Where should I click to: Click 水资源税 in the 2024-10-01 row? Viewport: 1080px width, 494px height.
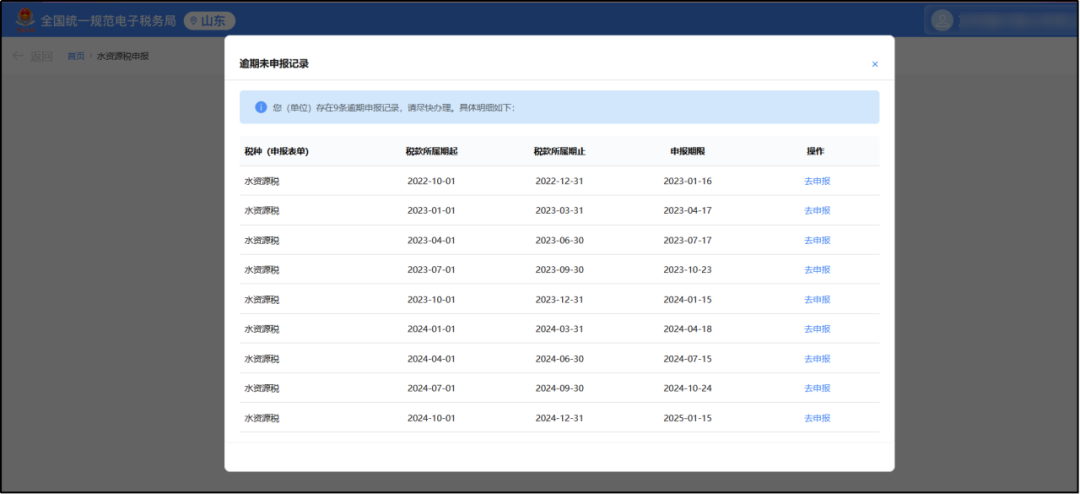[x=262, y=418]
